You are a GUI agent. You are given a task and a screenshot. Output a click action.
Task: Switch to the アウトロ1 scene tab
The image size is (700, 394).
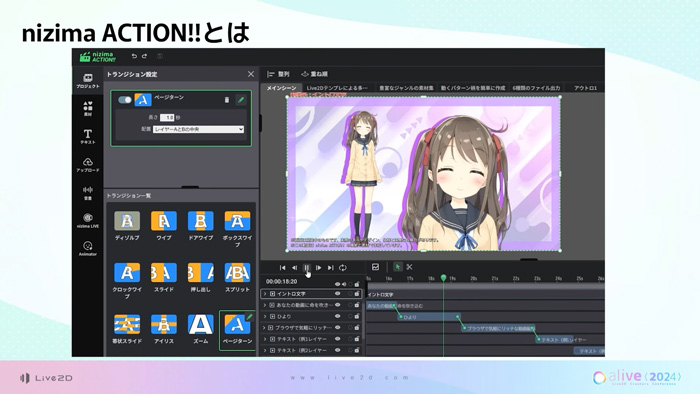pos(585,88)
